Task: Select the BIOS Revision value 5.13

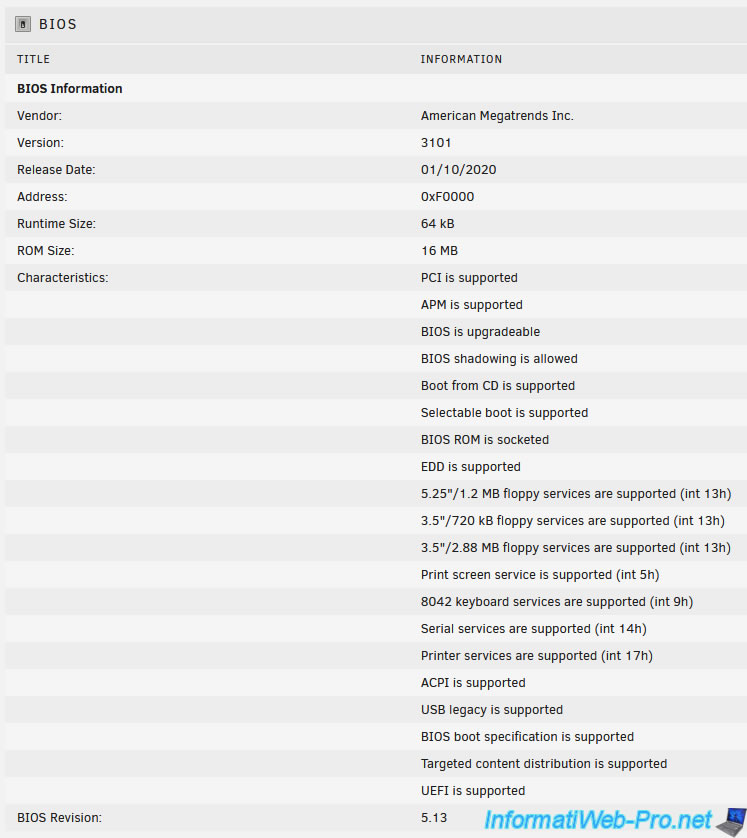Action: pyautogui.click(x=434, y=818)
